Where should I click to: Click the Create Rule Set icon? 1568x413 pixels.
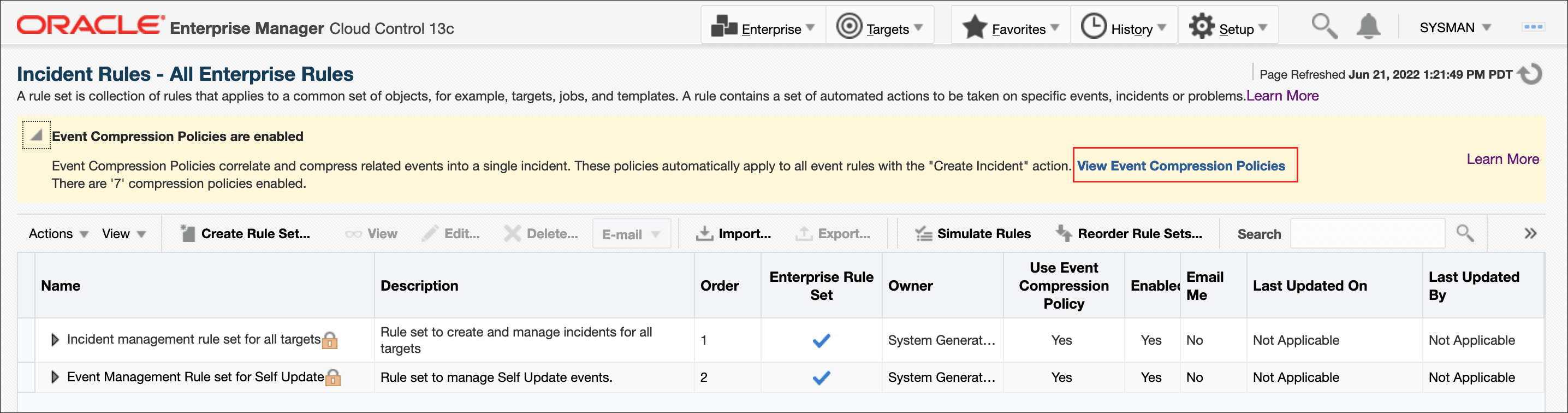(188, 234)
